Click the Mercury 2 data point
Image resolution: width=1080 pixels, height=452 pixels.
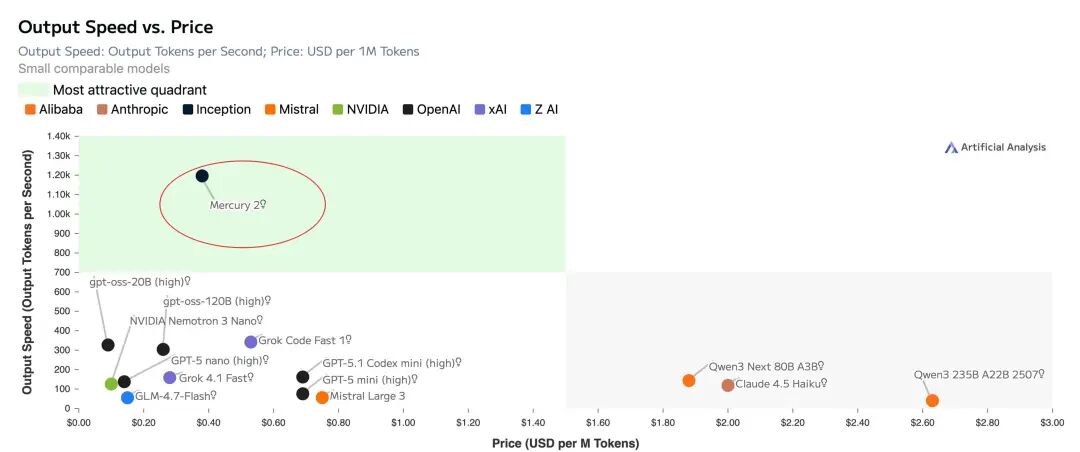tap(202, 176)
